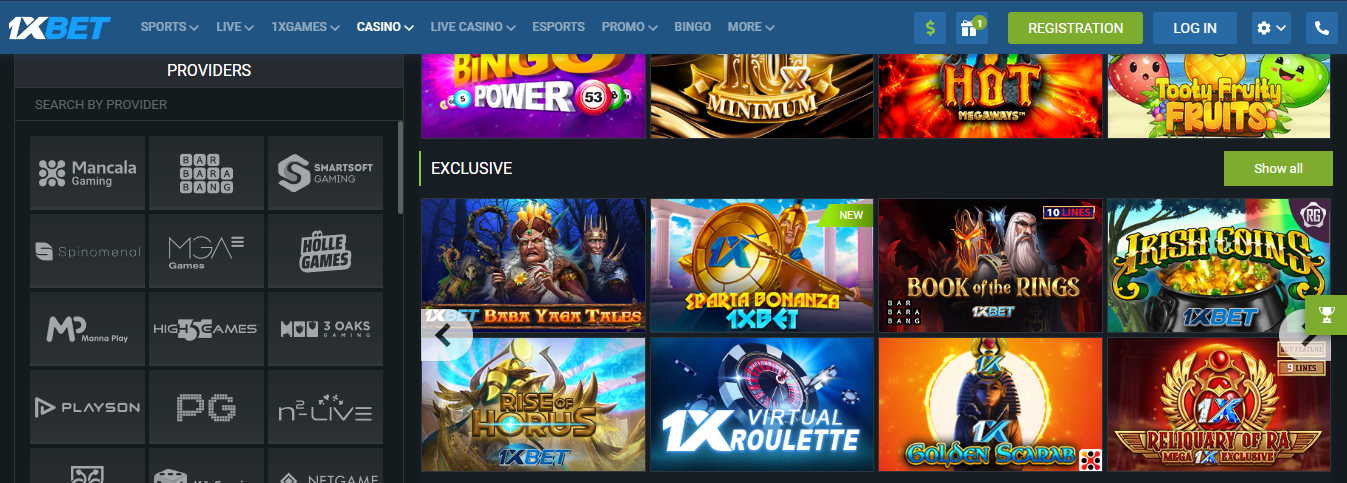
Task: Click the Search by provider field
Action: click(x=208, y=104)
